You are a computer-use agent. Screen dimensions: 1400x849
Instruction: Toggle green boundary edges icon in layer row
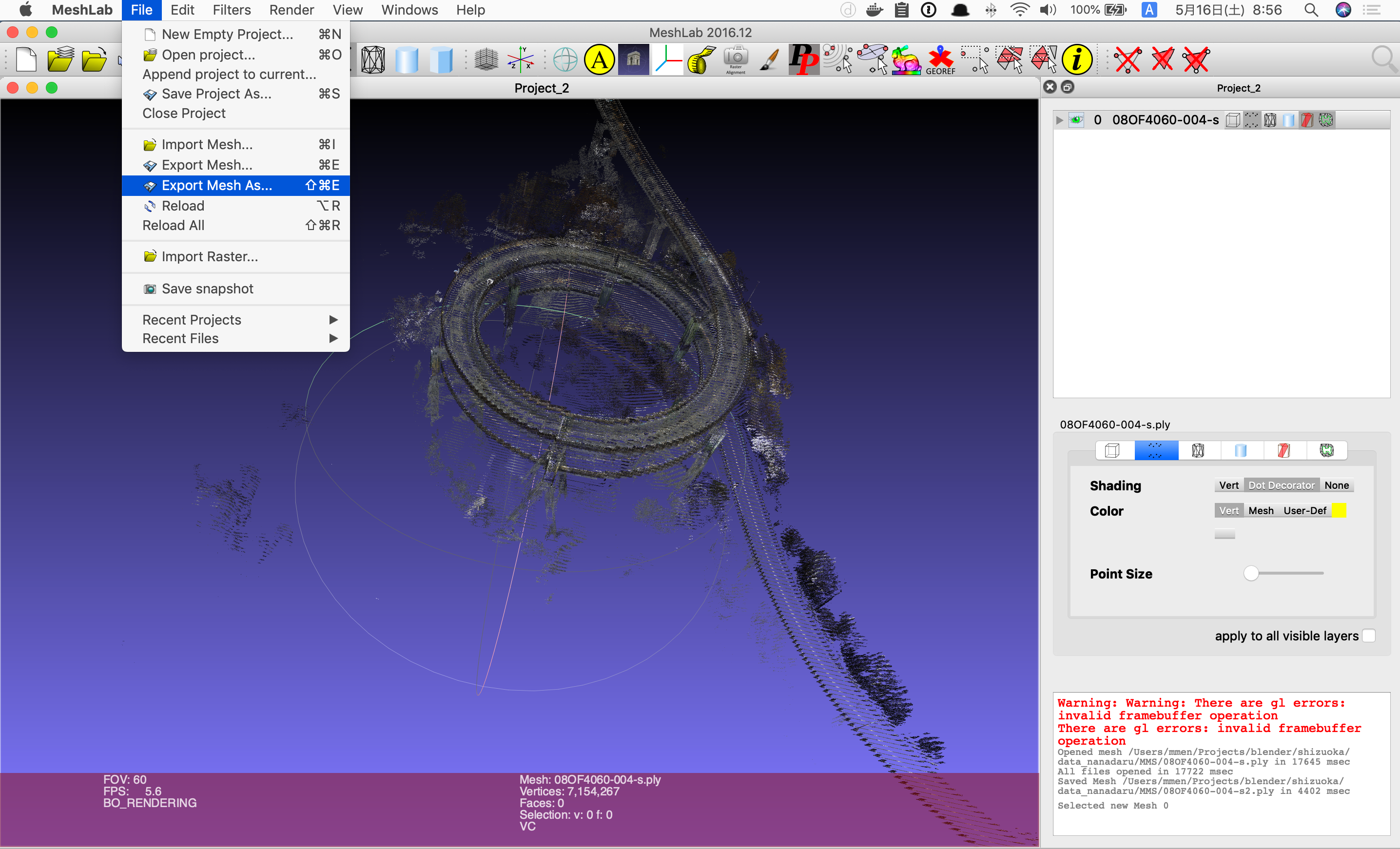[x=1325, y=120]
